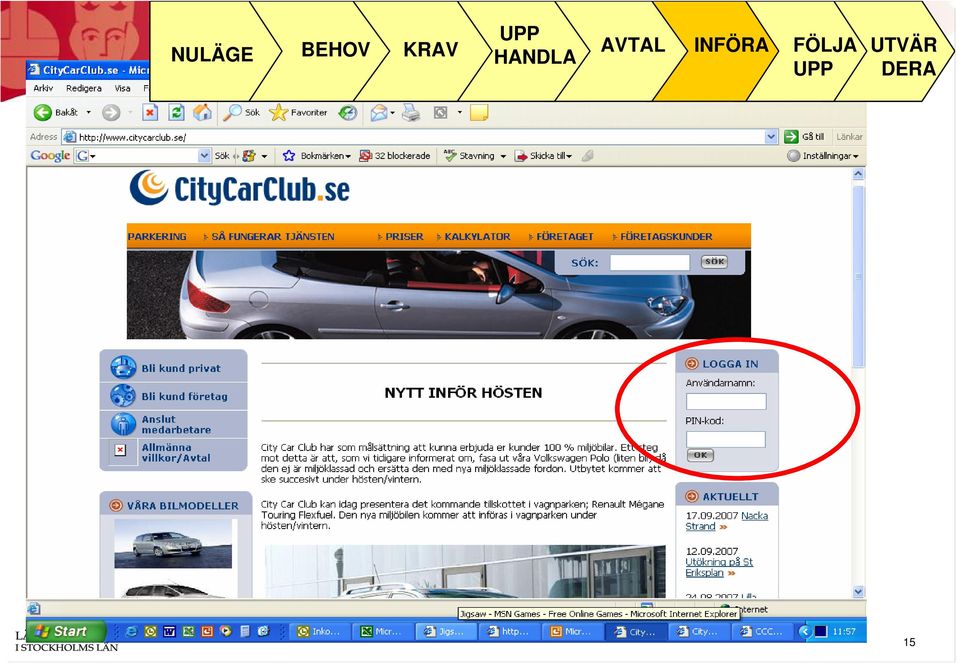Image resolution: width=959 pixels, height=663 pixels.
Task: Launch Excel from the Quick Launch bar
Action: point(188,631)
